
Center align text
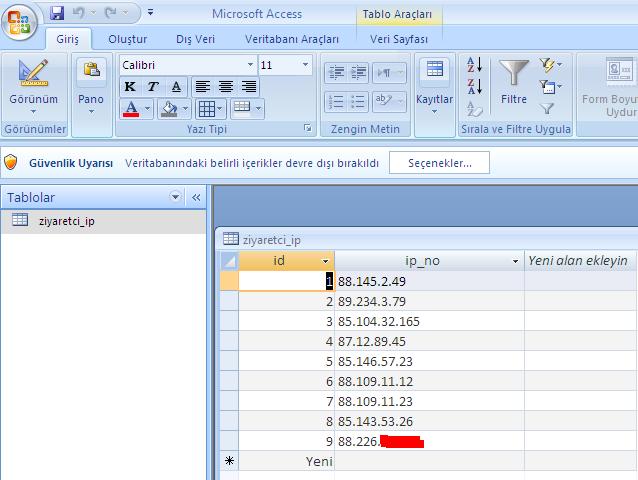pyautogui.click(x=226, y=86)
